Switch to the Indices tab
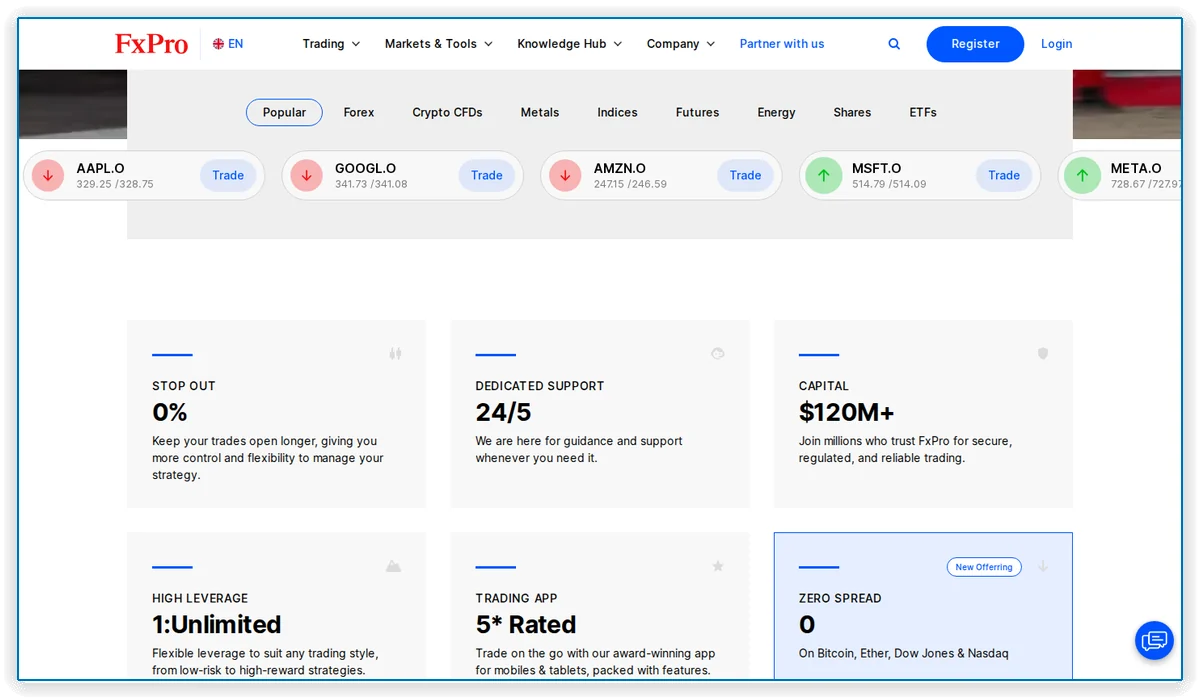Screen dimensions: 1200x698 click(x=617, y=113)
